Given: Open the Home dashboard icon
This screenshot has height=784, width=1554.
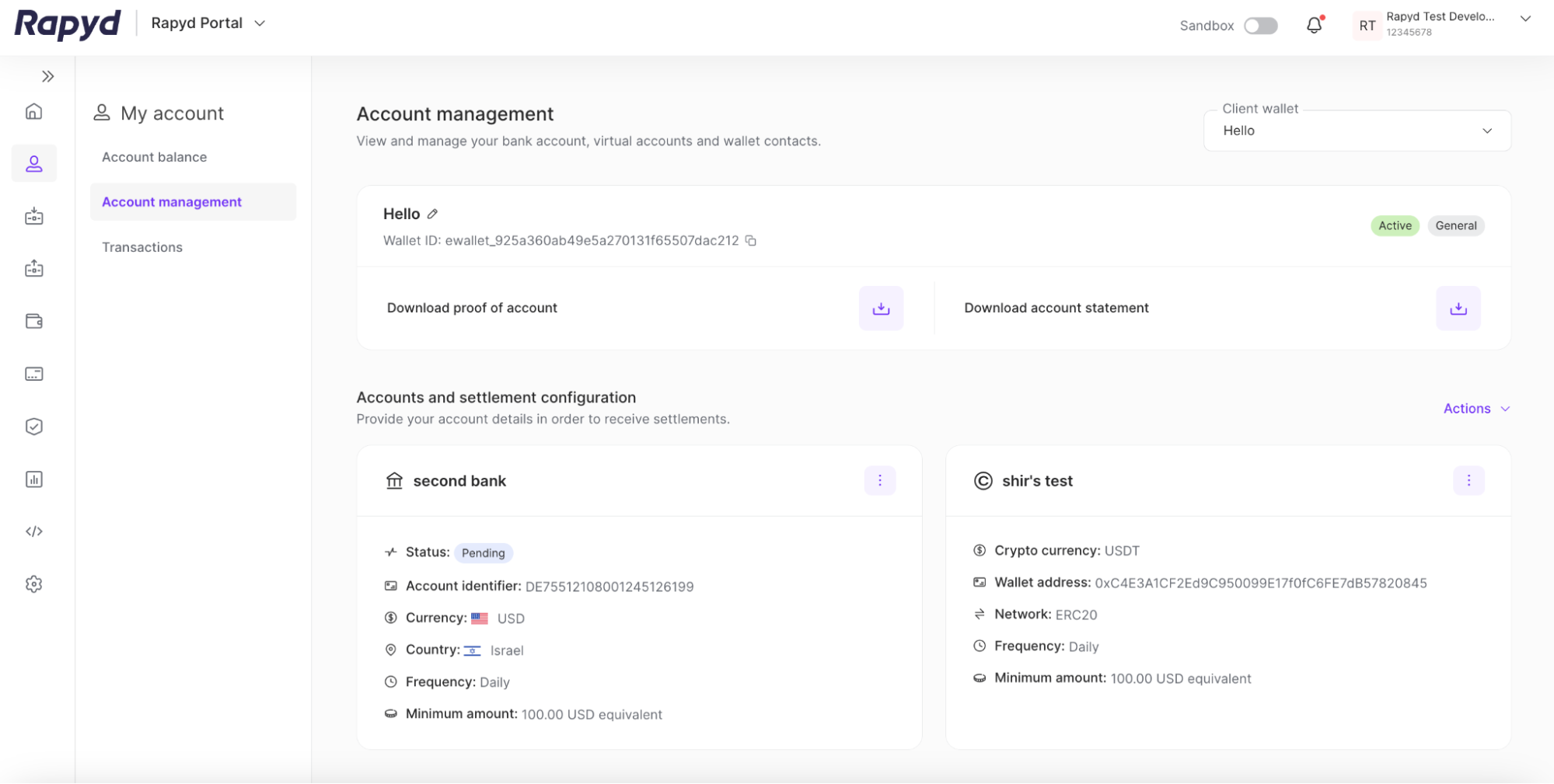Looking at the screenshot, I should tap(34, 111).
